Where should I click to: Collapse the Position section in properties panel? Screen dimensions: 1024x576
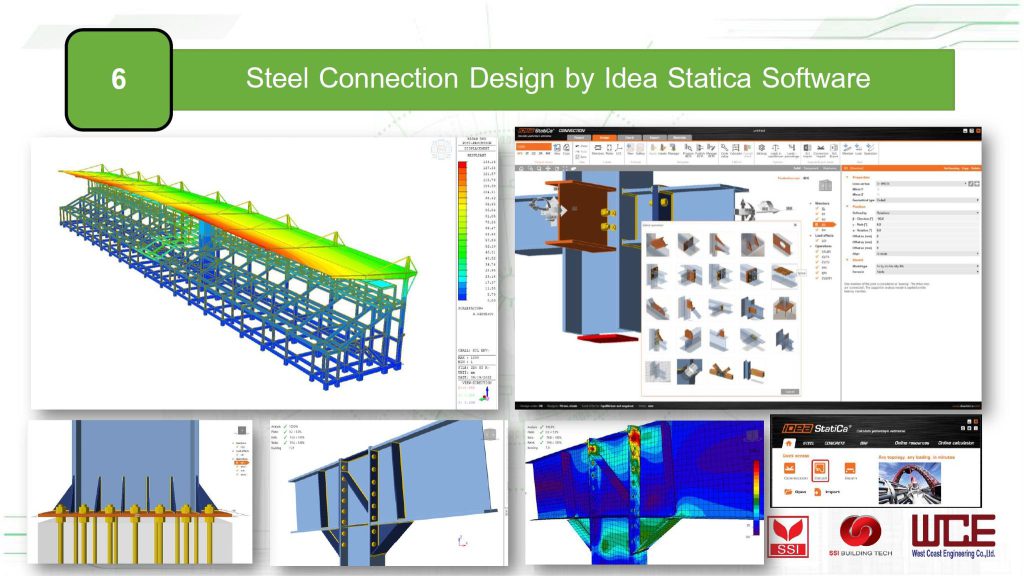(846, 207)
